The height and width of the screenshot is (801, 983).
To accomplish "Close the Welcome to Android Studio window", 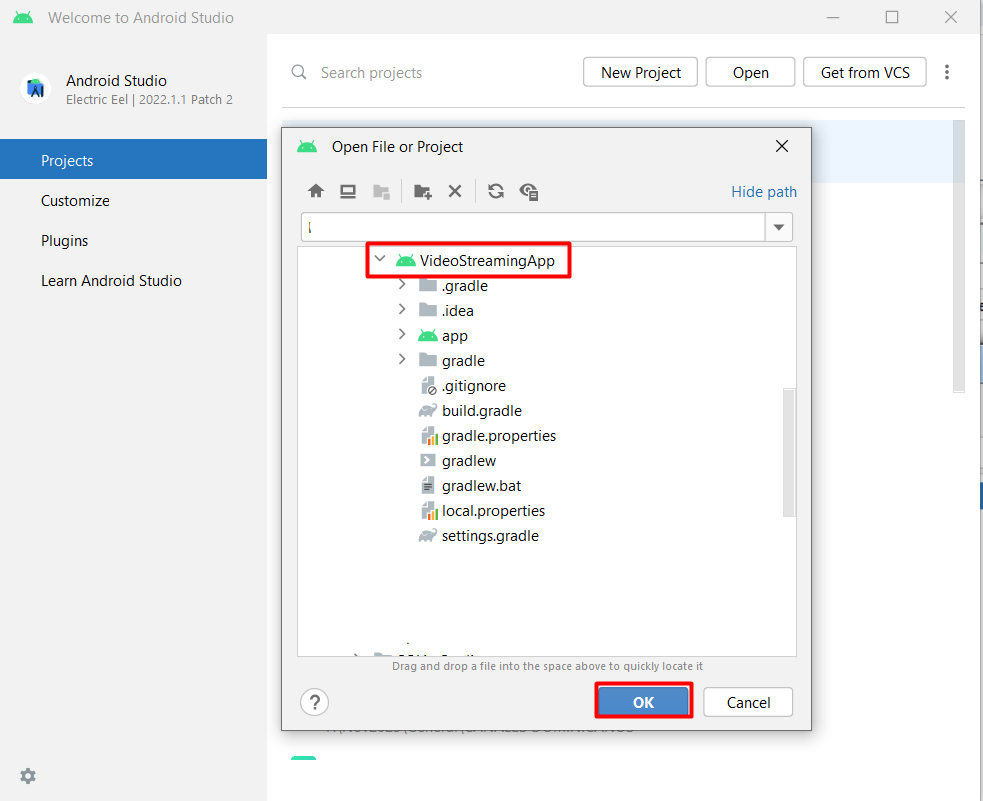I will point(950,18).
